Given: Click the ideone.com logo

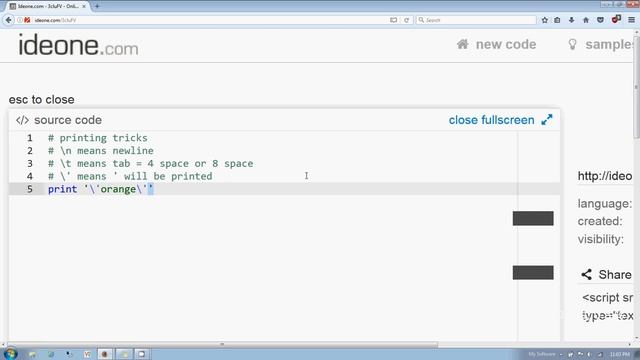Looking at the screenshot, I should pyautogui.click(x=78, y=45).
